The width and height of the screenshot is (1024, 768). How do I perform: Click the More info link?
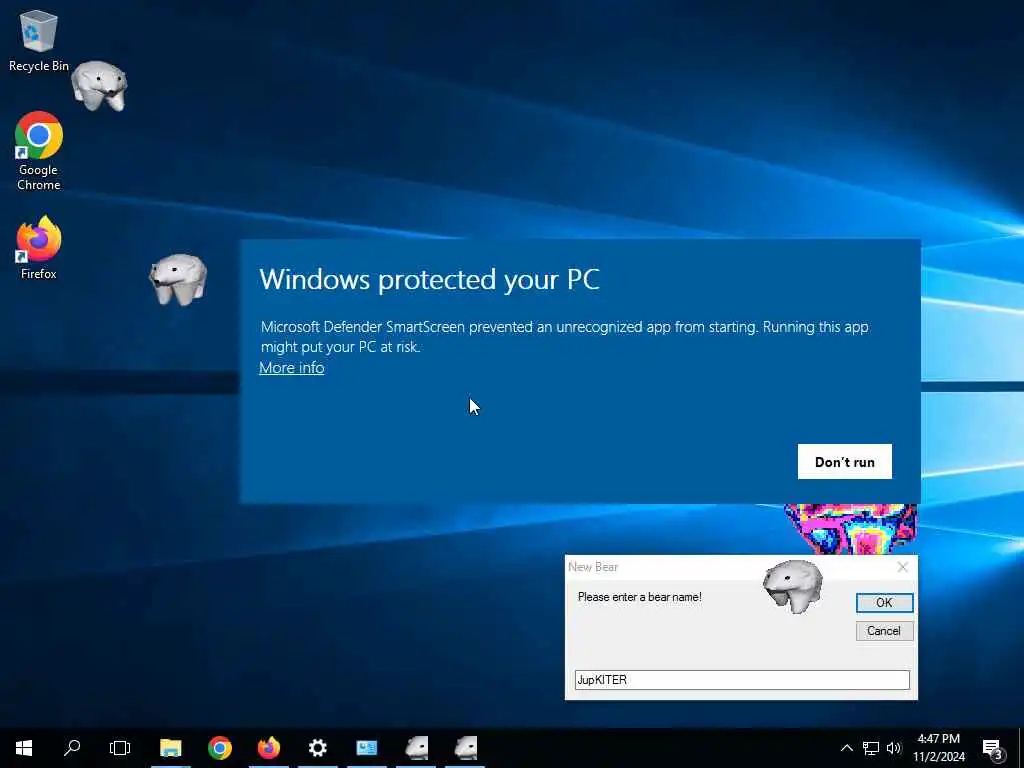pos(292,368)
